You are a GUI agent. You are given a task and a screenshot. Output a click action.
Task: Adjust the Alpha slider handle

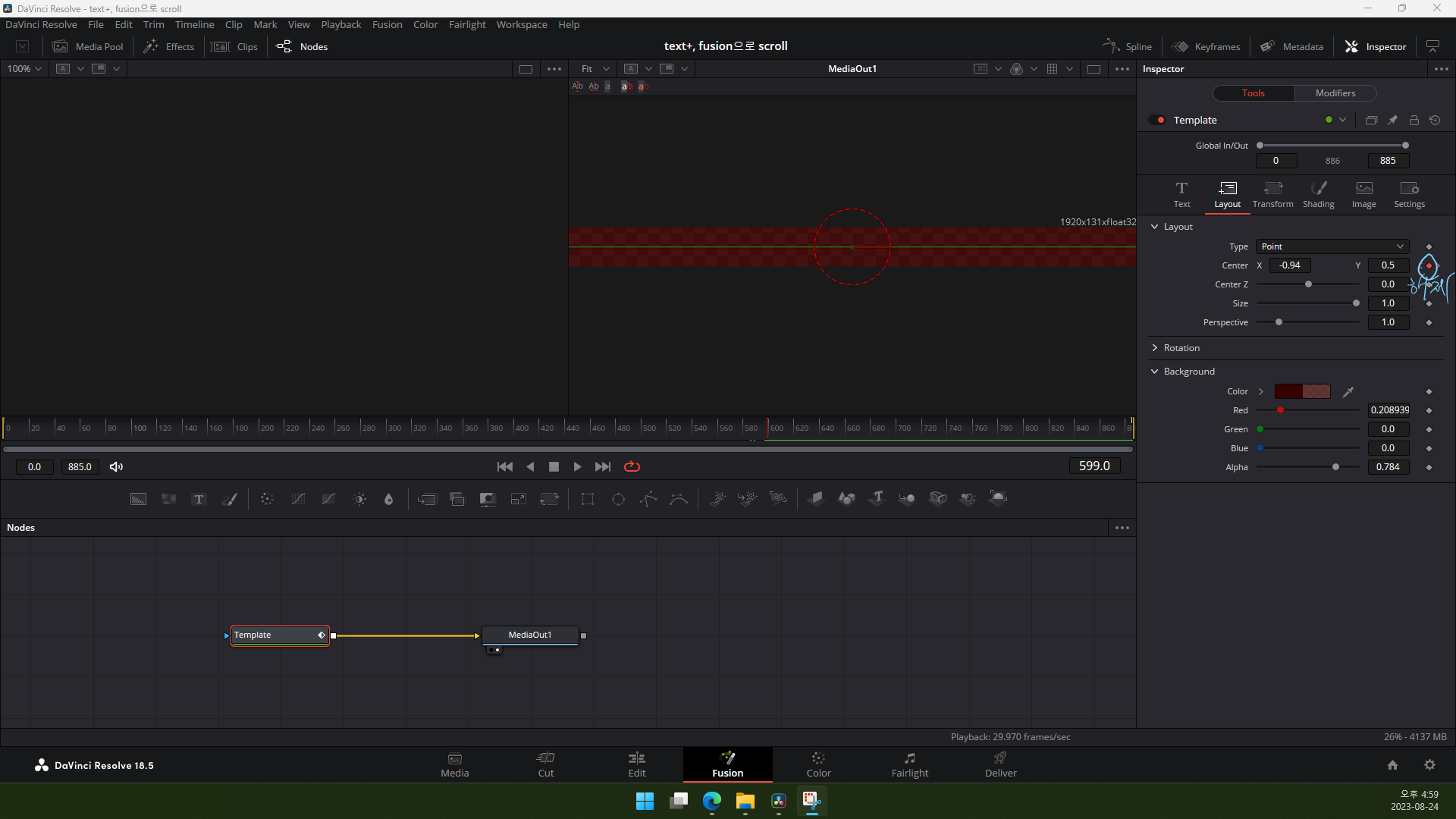1336,467
